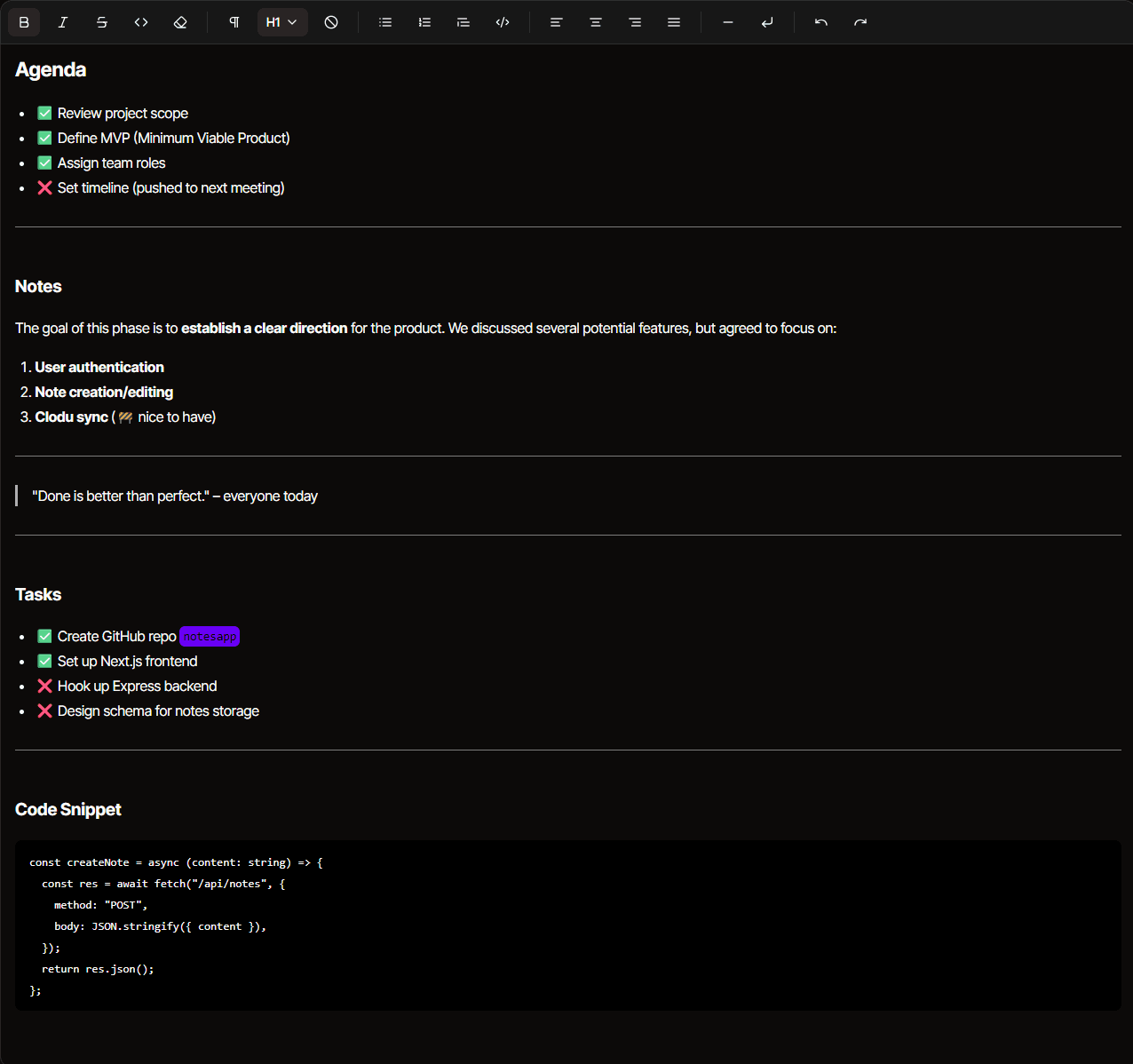The height and width of the screenshot is (1064, 1133).
Task: Click the indented blockquote list icon
Action: pos(463,22)
